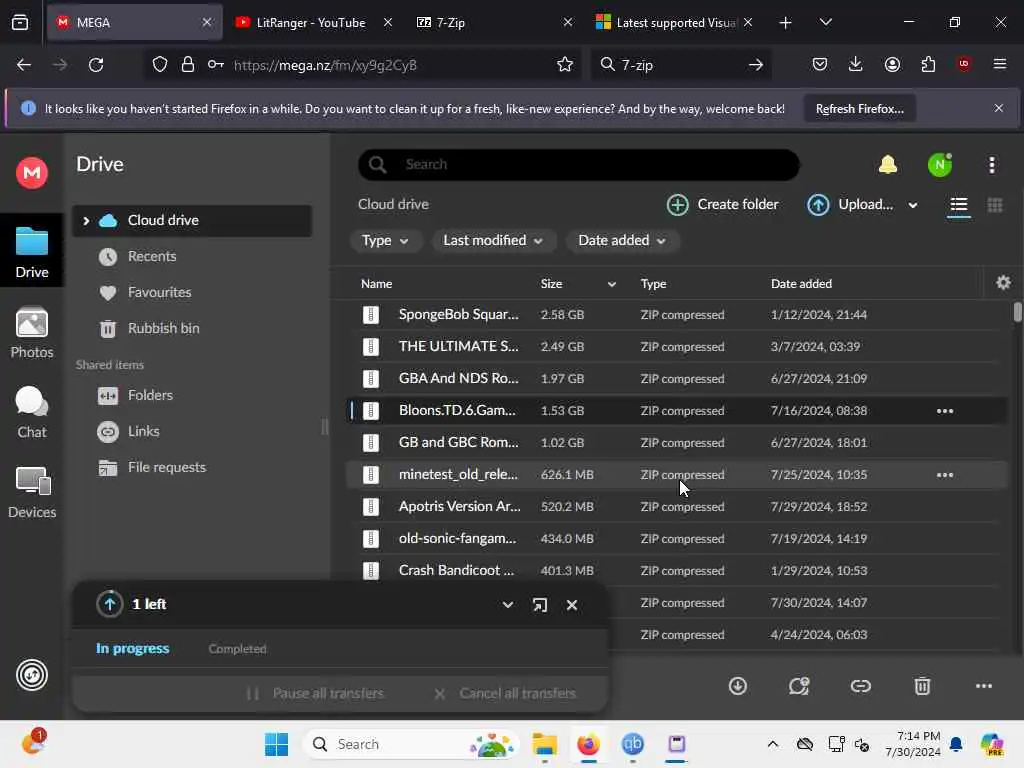Switch to the 7-Zip browser tab
Viewport: 1024px width, 768px height.
coord(494,22)
